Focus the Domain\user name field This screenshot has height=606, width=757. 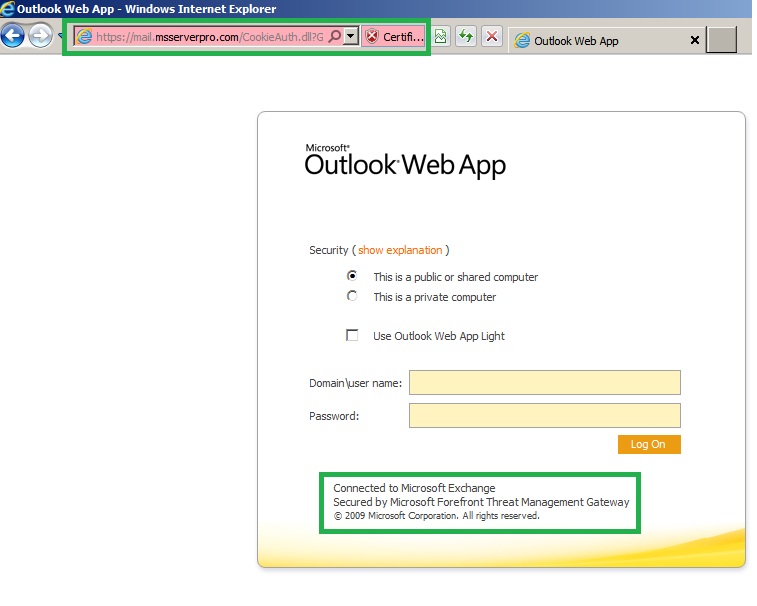pos(545,382)
